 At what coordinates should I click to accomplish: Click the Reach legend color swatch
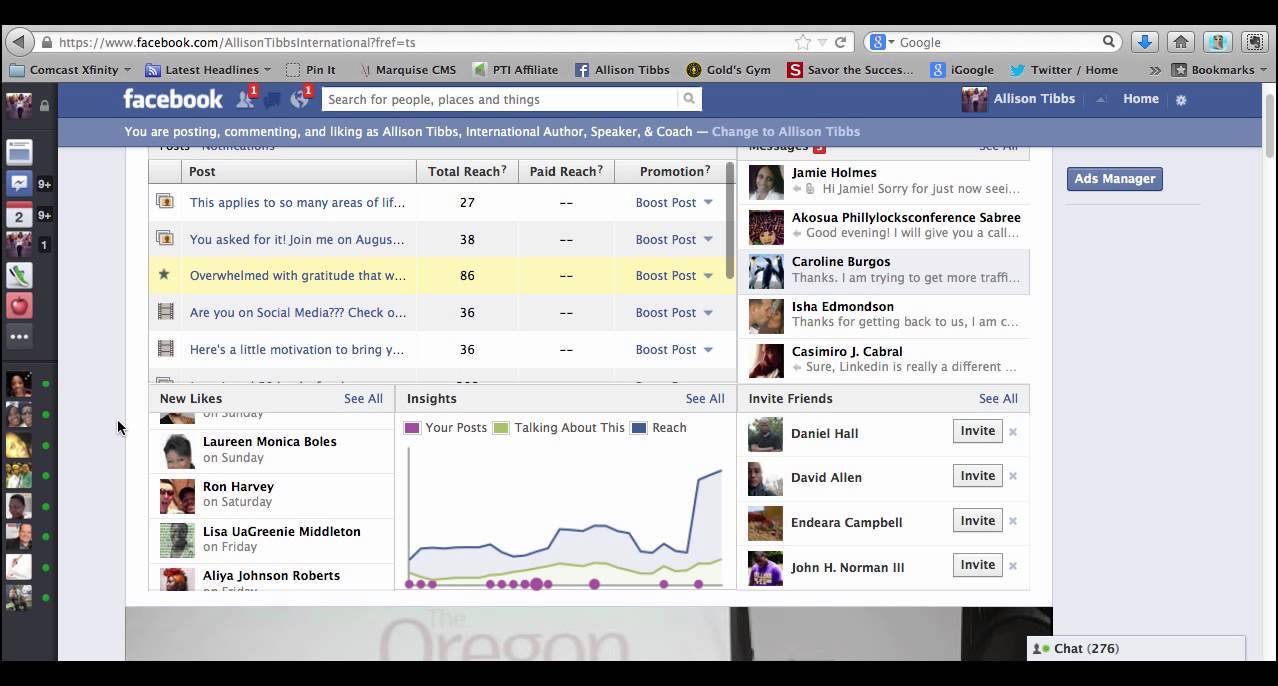pyautogui.click(x=639, y=428)
